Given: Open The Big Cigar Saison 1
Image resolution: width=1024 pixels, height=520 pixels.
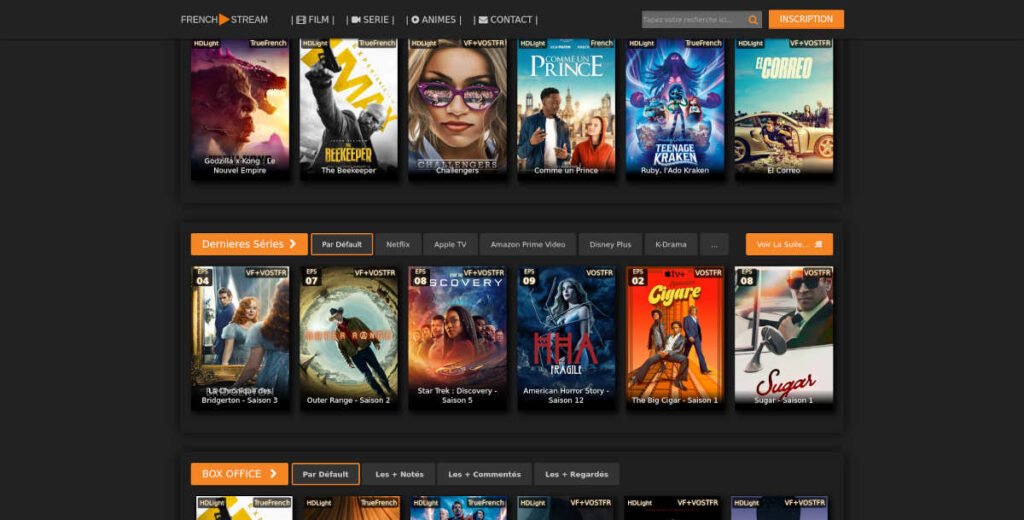Looking at the screenshot, I should point(675,338).
